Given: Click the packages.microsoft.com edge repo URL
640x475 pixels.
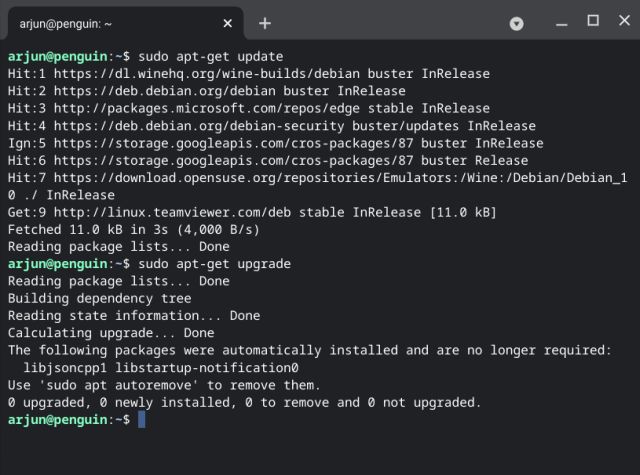Looking at the screenshot, I should pyautogui.click(x=207, y=109).
